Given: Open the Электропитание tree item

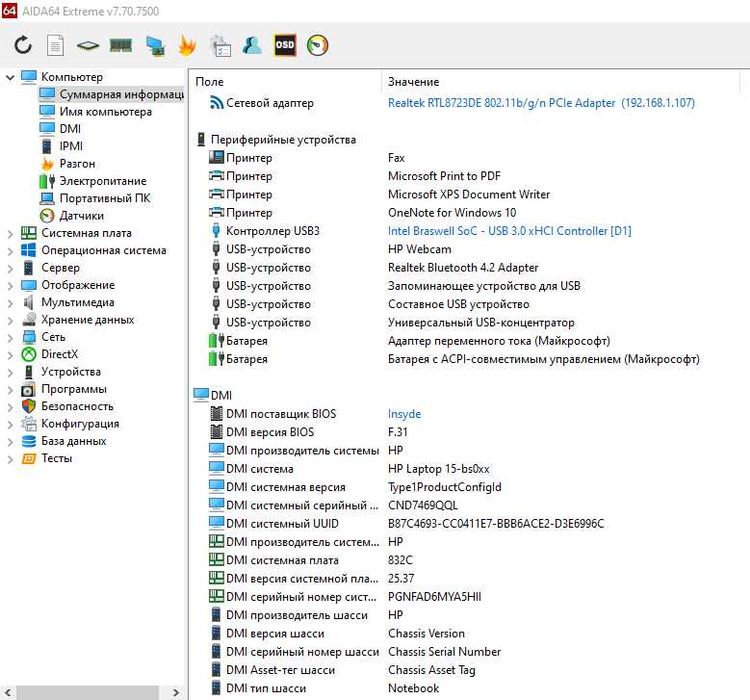Looking at the screenshot, I should 103,181.
